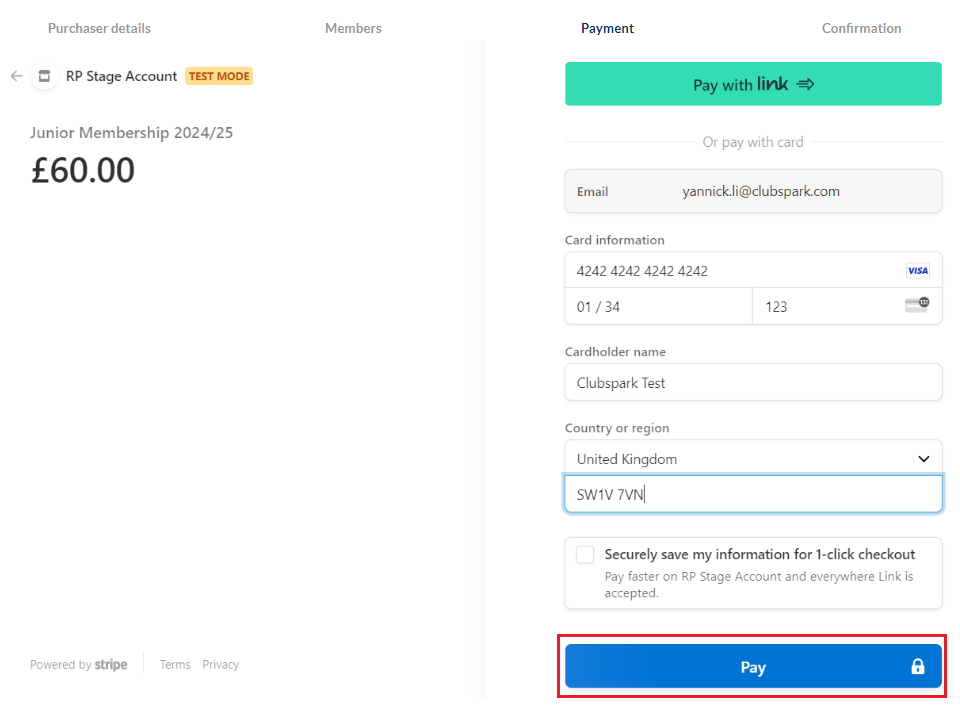This screenshot has height=707, width=960.
Task: Click the Stripe logo in footer
Action: [x=111, y=665]
